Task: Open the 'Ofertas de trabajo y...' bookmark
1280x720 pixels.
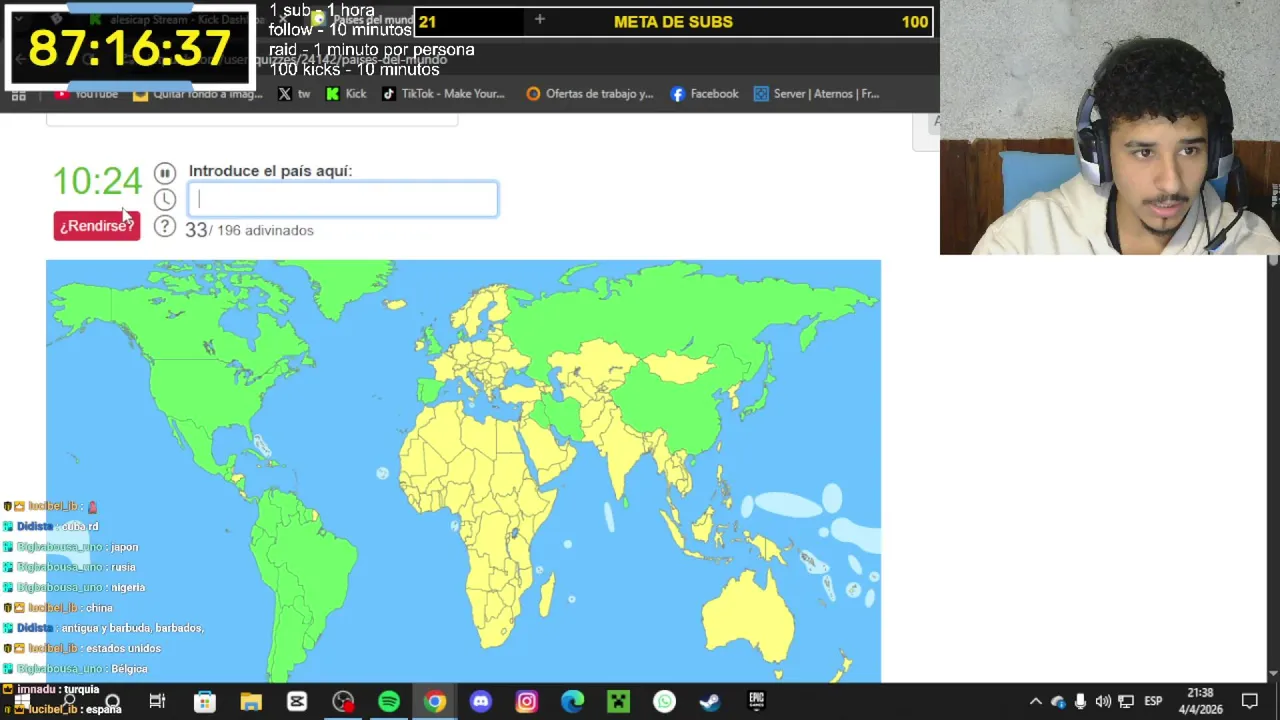Action: click(590, 94)
